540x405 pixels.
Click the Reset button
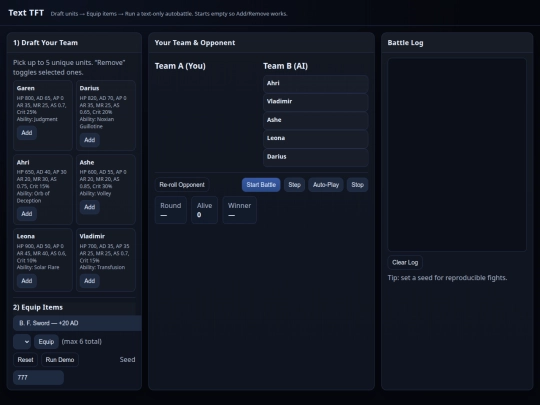[25, 360]
